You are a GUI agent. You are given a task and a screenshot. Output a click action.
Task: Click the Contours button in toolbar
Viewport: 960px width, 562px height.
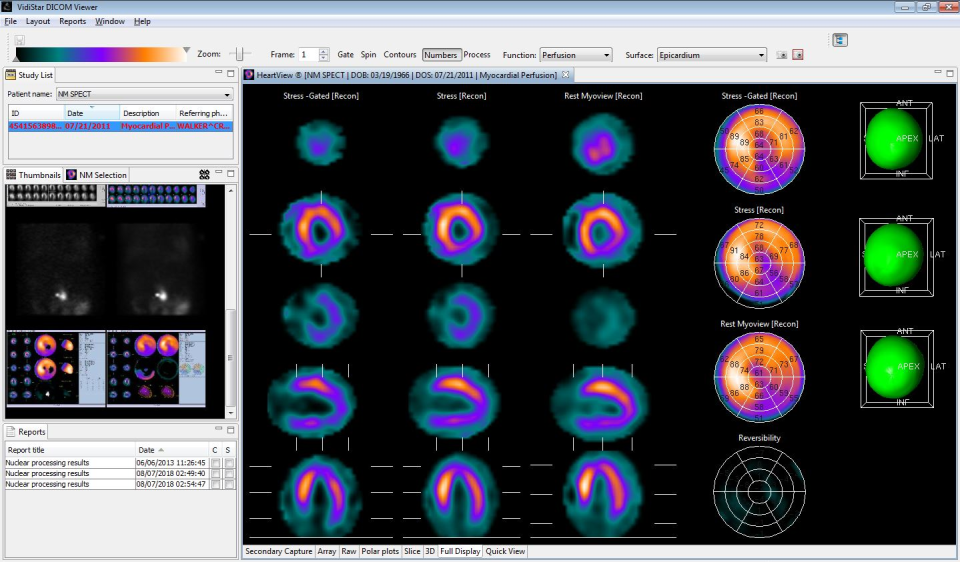coord(400,55)
